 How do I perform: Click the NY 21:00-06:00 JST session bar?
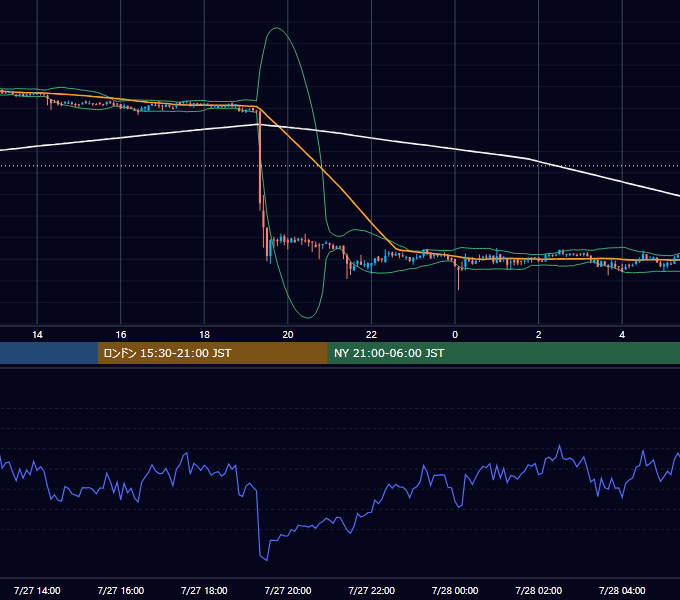[503, 353]
